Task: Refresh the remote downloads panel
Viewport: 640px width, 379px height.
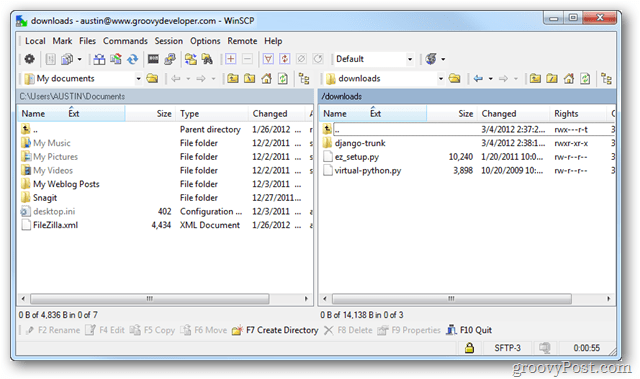Action: 585,78
